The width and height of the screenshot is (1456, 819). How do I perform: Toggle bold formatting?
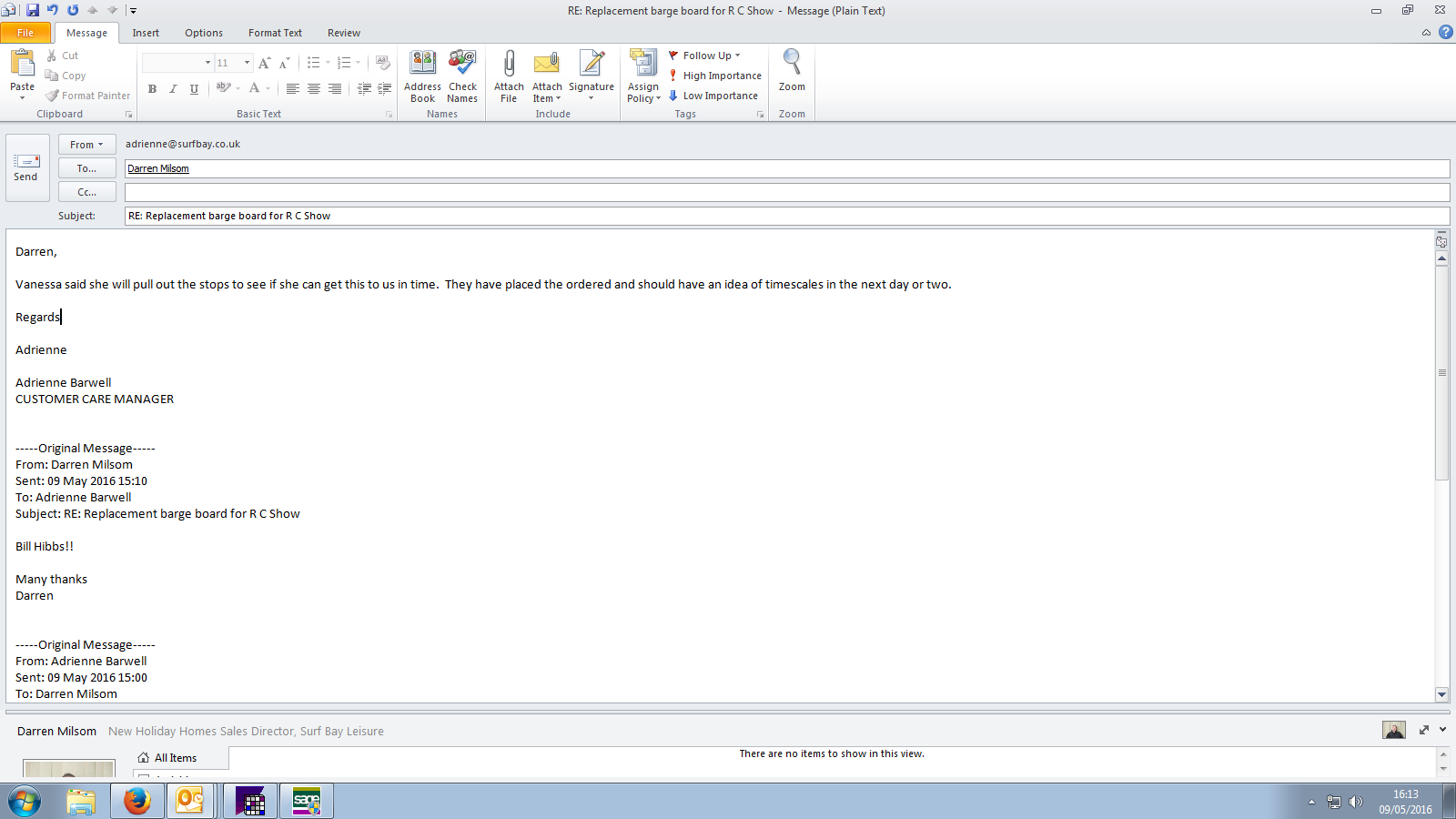tap(152, 88)
